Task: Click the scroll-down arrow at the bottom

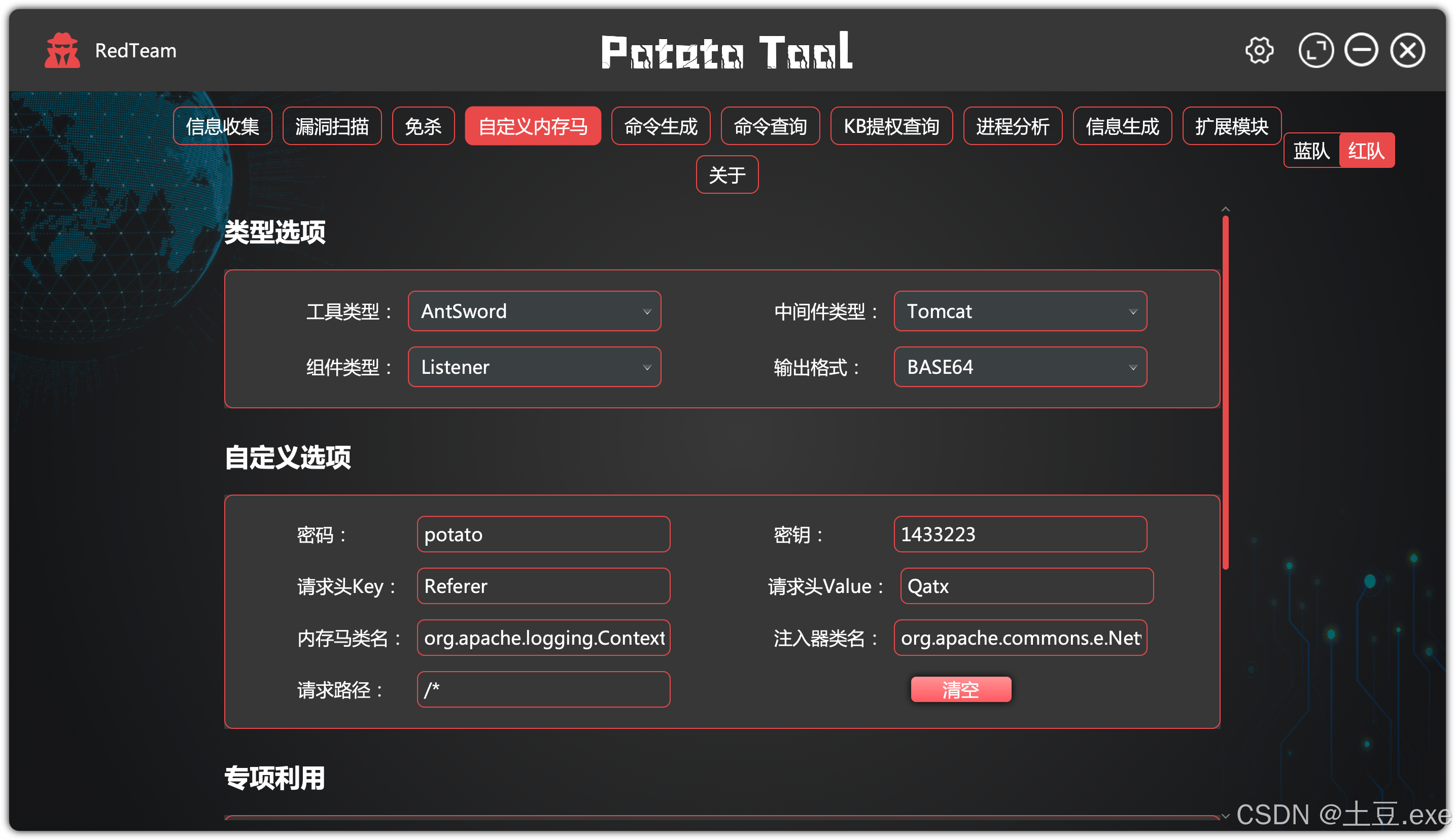Action: click(1225, 816)
